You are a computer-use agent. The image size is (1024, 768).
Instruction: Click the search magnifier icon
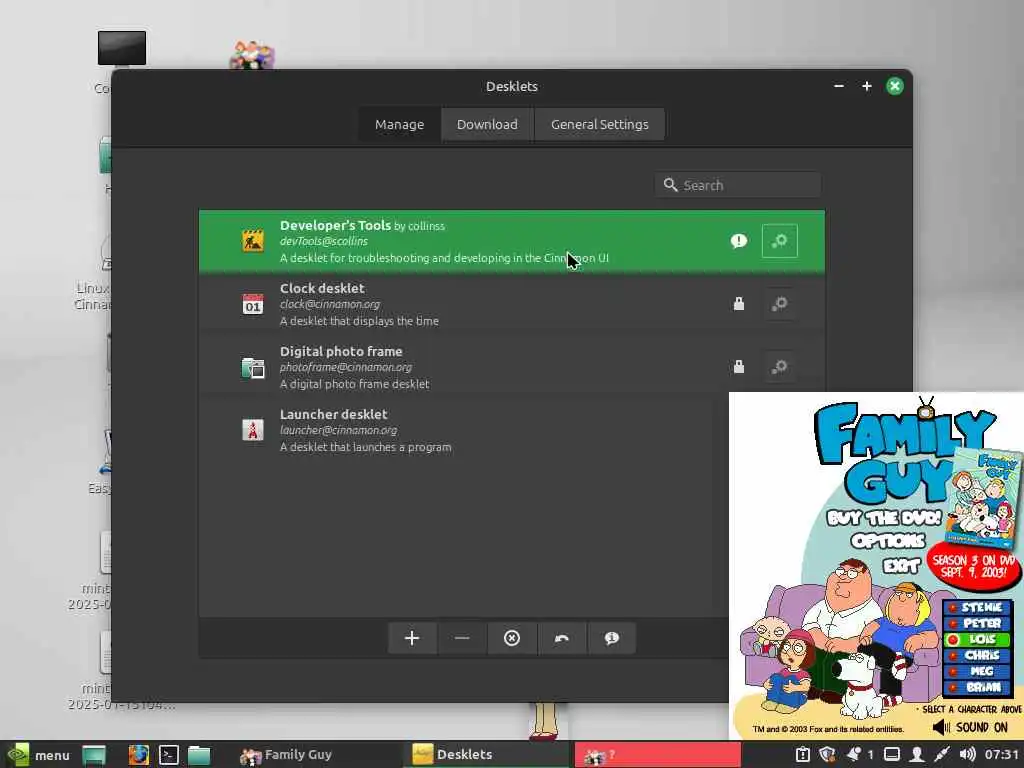pyautogui.click(x=670, y=185)
